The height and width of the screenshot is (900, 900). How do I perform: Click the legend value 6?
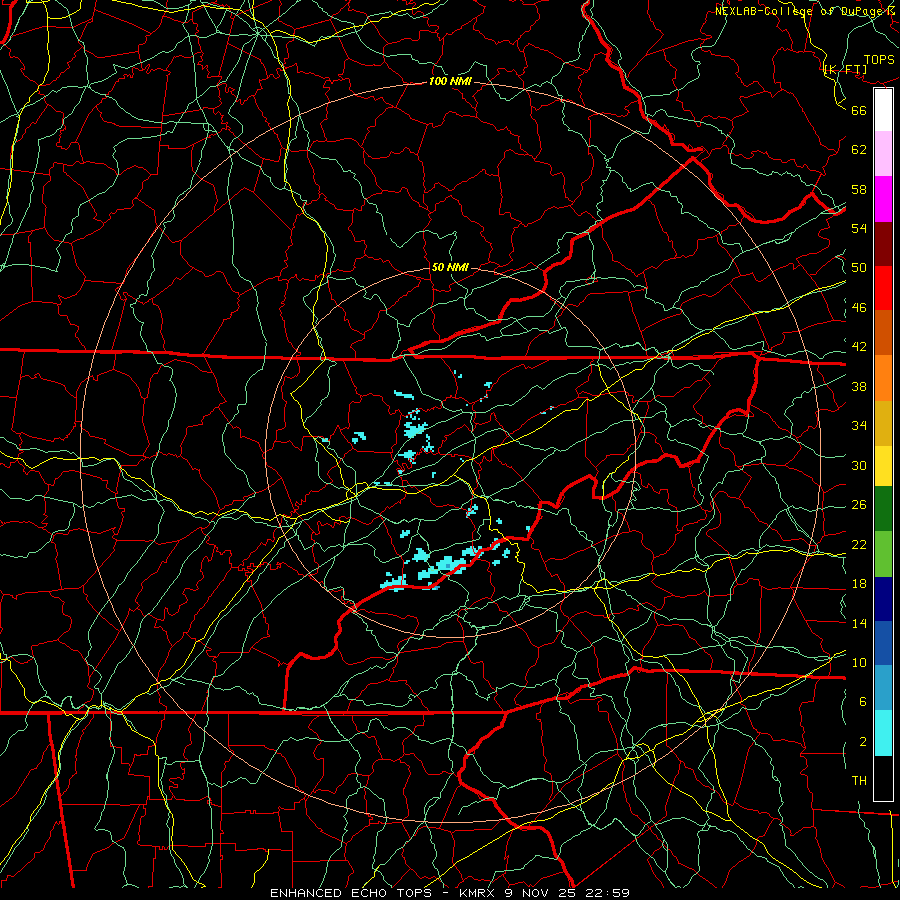click(862, 702)
